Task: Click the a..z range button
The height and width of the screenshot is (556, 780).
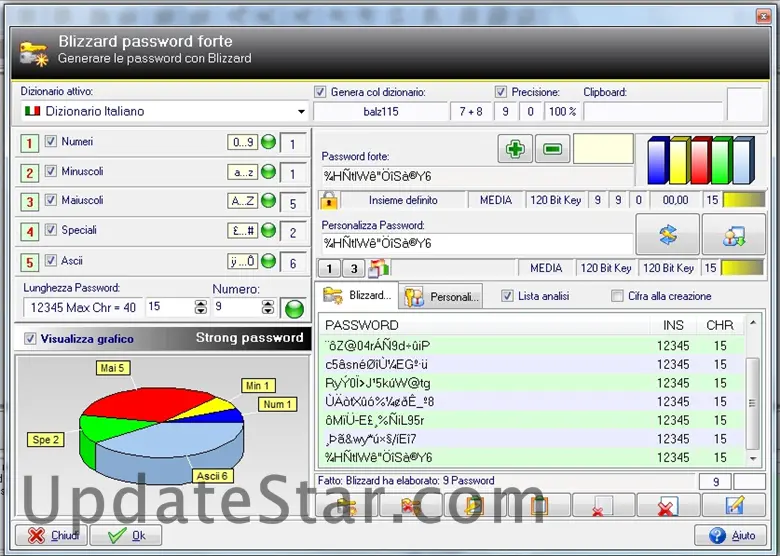Action: pos(243,172)
